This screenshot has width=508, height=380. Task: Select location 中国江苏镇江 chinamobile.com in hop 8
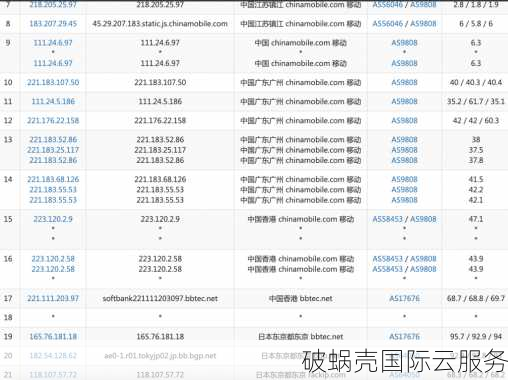[x=300, y=24]
